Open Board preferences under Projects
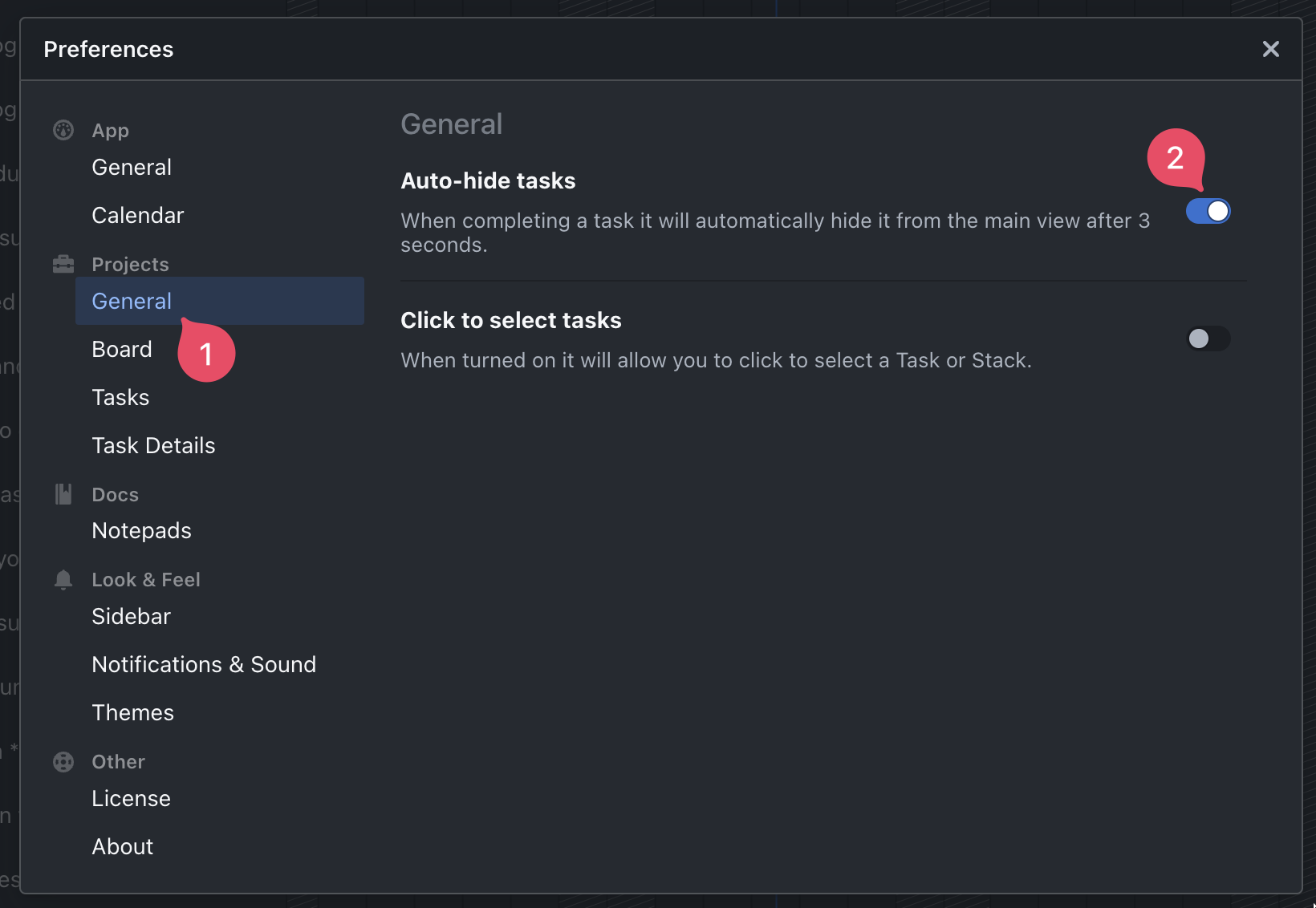The width and height of the screenshot is (1316, 908). [x=122, y=349]
